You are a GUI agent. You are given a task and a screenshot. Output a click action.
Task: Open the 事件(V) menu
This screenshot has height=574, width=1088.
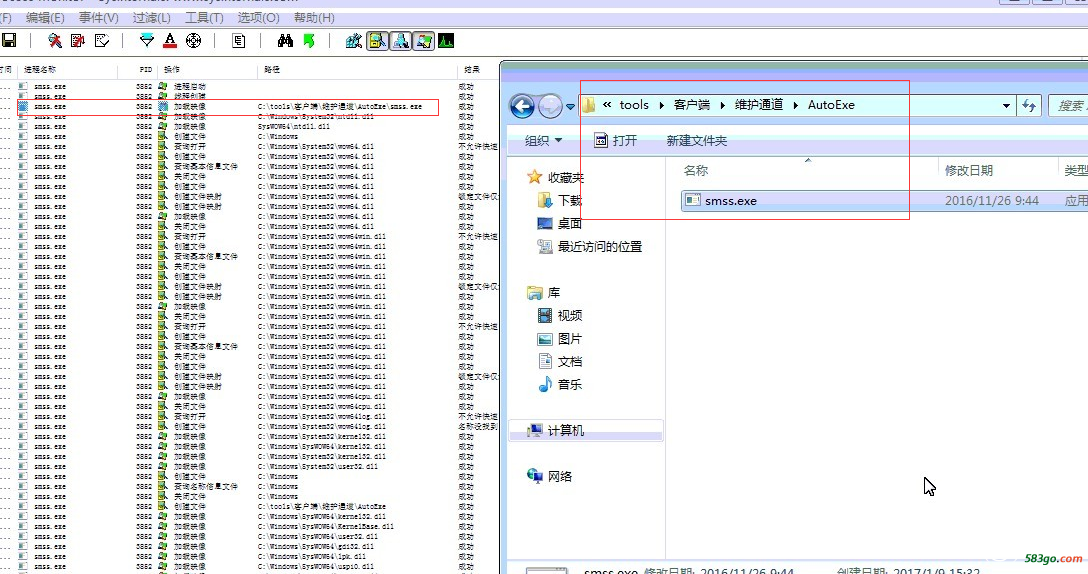pyautogui.click(x=99, y=18)
